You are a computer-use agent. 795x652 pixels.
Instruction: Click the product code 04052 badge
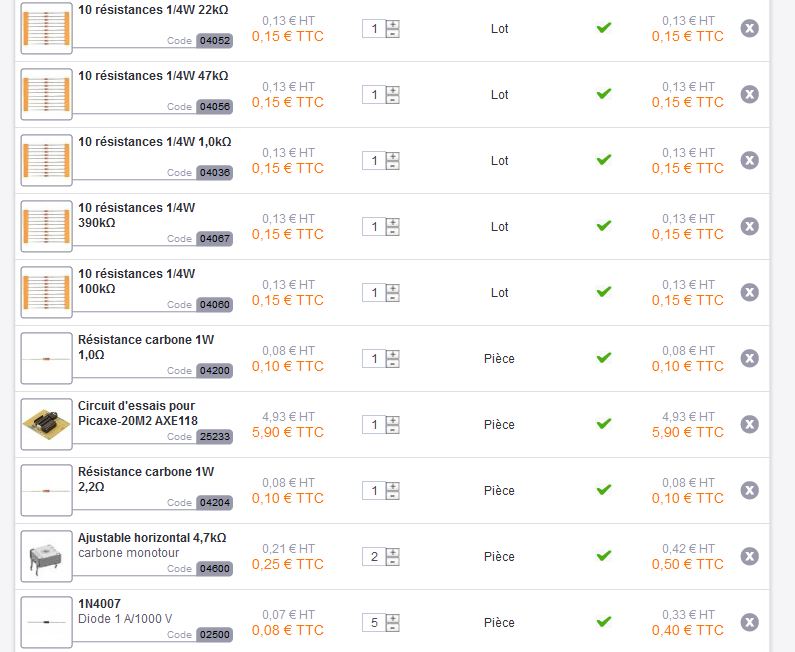pyautogui.click(x=214, y=41)
